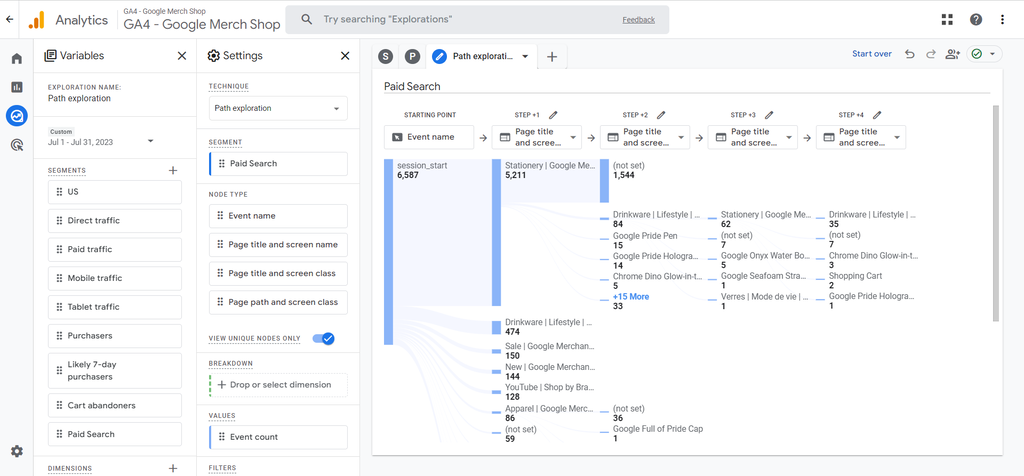Switch to the tab labeled S
The height and width of the screenshot is (476, 1024).
385,57
